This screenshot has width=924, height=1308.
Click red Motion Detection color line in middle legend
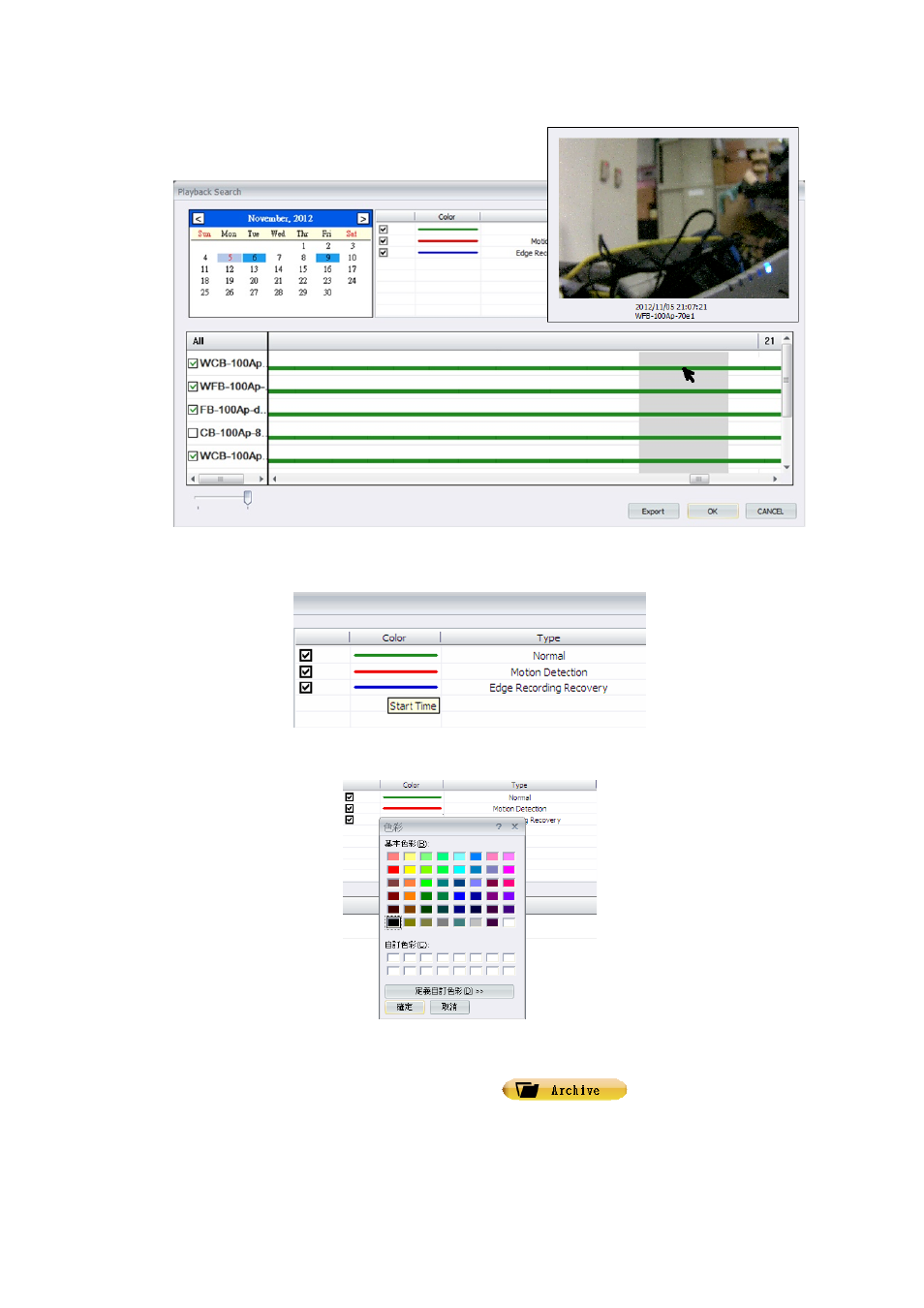tap(395, 672)
